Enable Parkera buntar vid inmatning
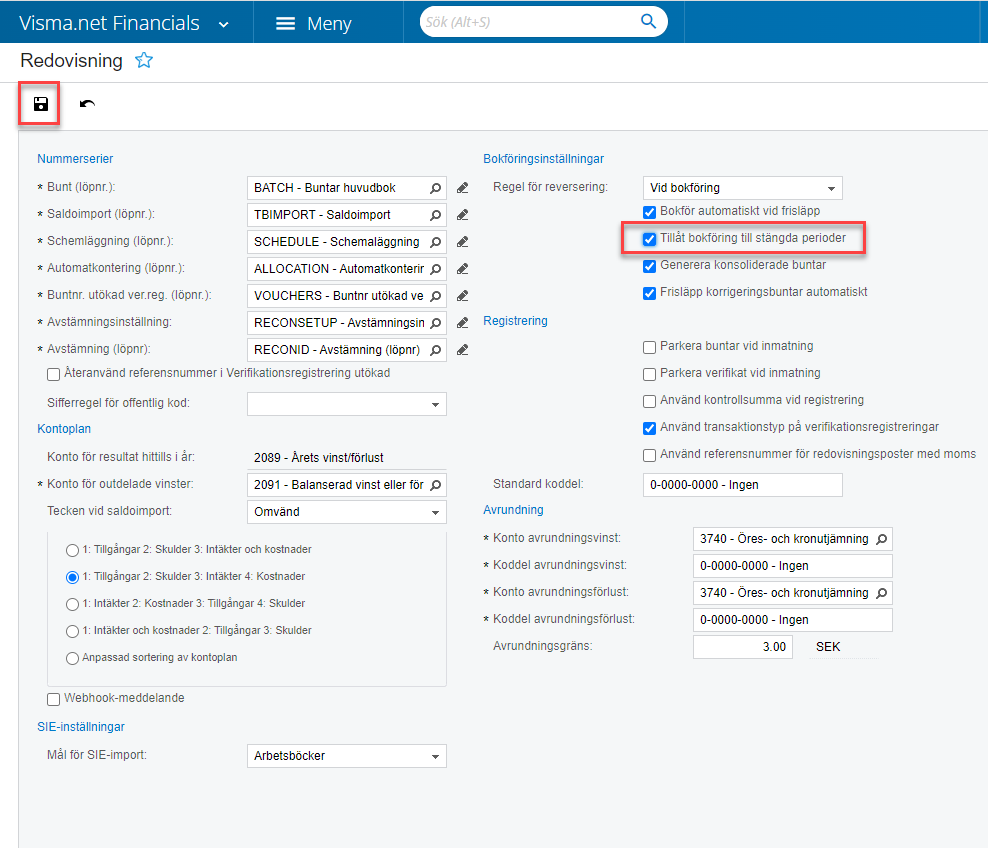This screenshot has height=848, width=988. [x=650, y=346]
